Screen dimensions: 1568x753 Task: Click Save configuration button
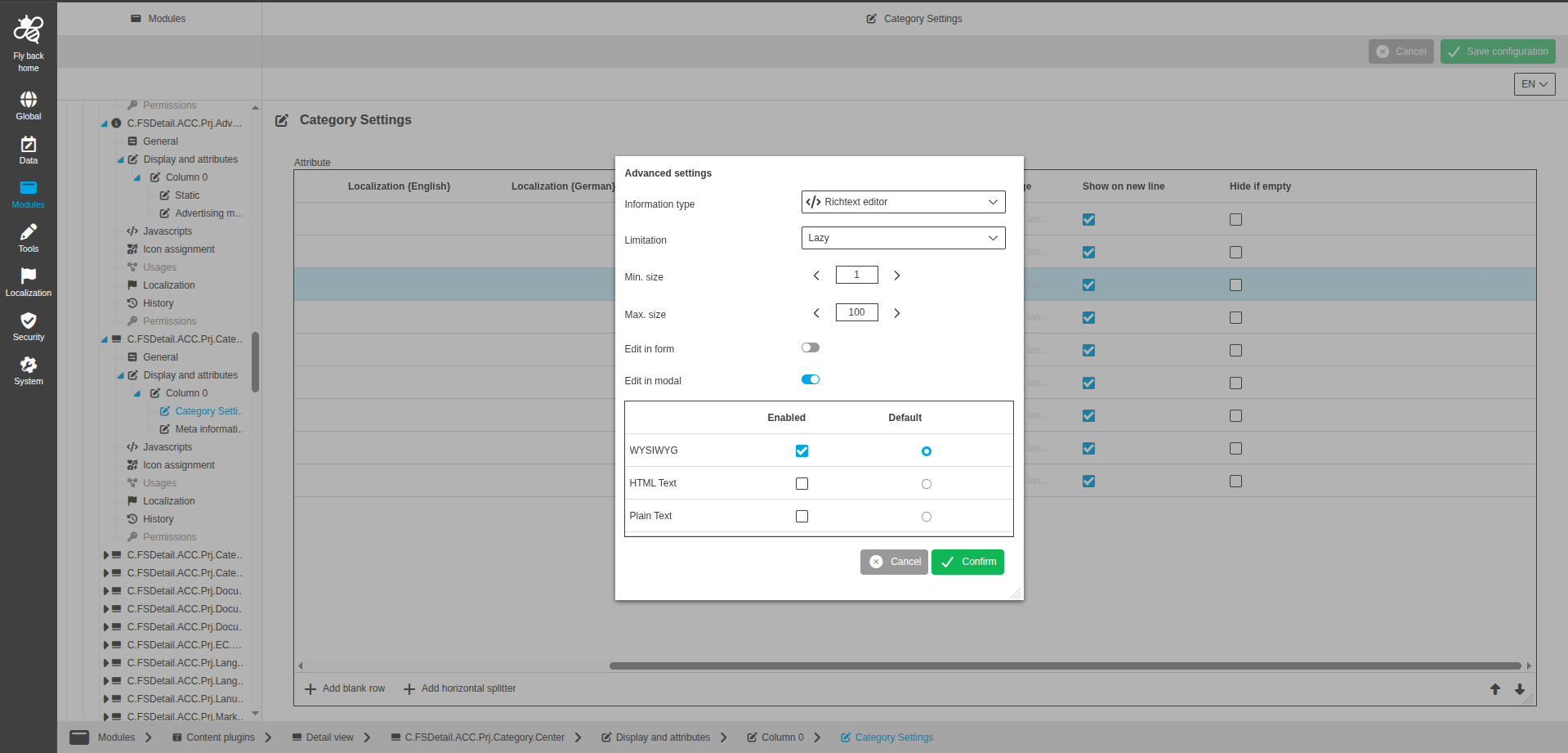[x=1498, y=52]
